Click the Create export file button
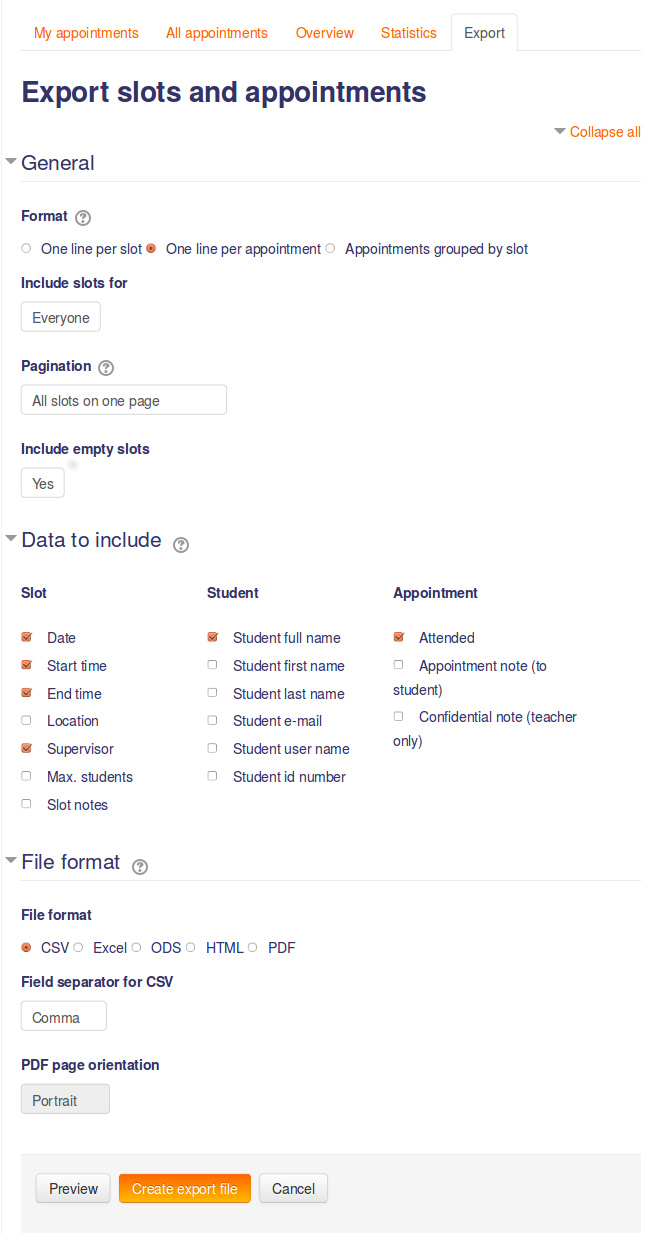654x1234 pixels. tap(184, 1188)
